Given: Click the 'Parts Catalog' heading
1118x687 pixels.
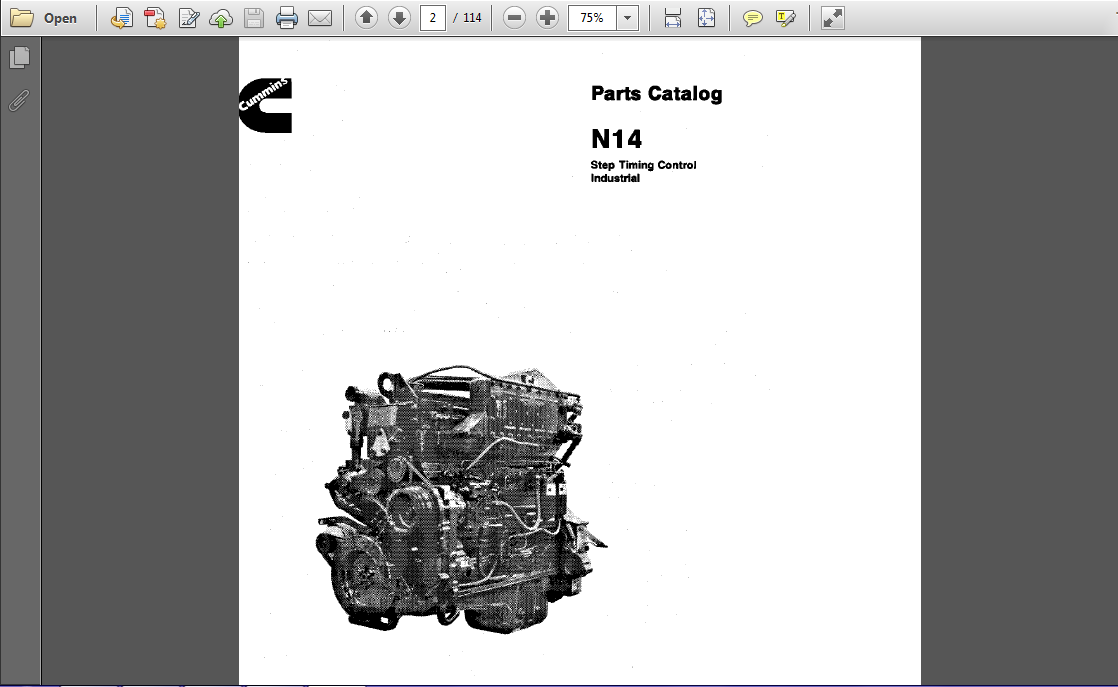Looking at the screenshot, I should click(657, 94).
